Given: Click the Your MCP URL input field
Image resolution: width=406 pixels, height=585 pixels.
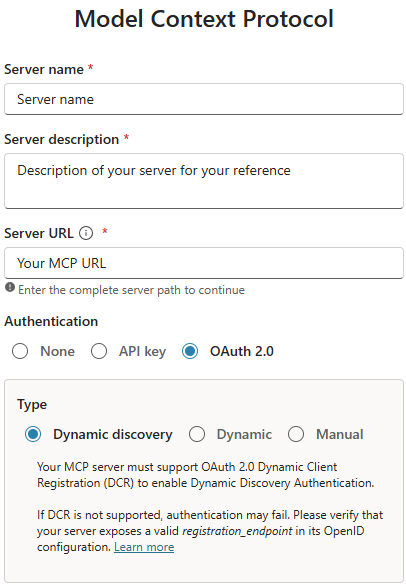Looking at the screenshot, I should 204,263.
